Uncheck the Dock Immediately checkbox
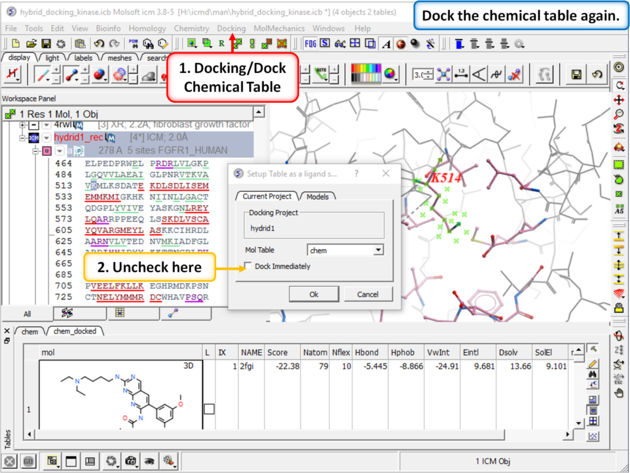The image size is (630, 473). point(248,266)
